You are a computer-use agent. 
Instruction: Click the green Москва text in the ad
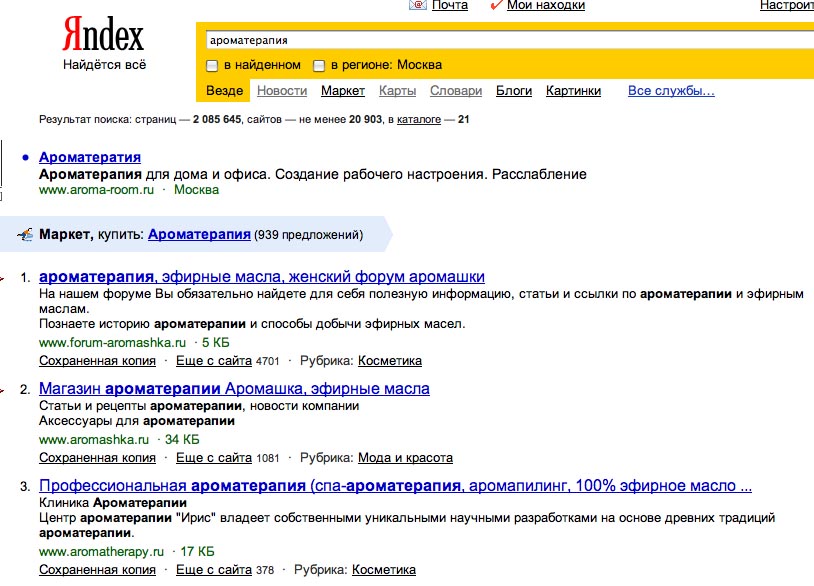196,190
